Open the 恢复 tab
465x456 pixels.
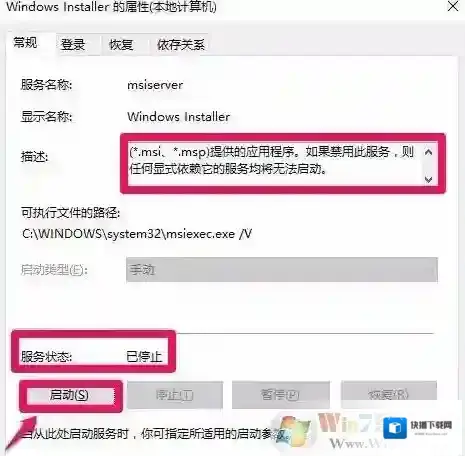click(121, 44)
